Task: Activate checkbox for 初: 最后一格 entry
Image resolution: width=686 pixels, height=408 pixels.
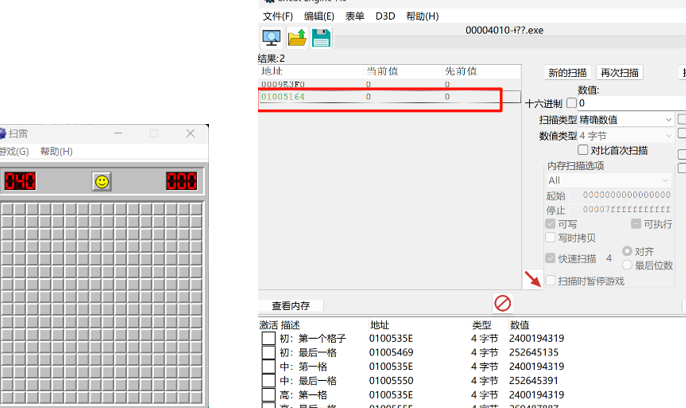Action: 268,352
